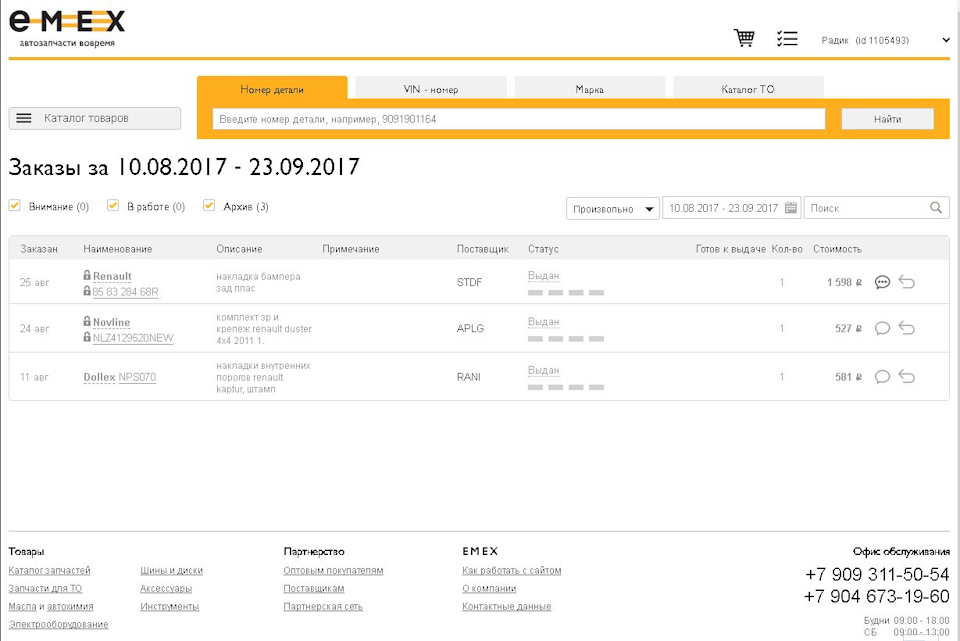Click the chat bubble on the Novline order

882,327
